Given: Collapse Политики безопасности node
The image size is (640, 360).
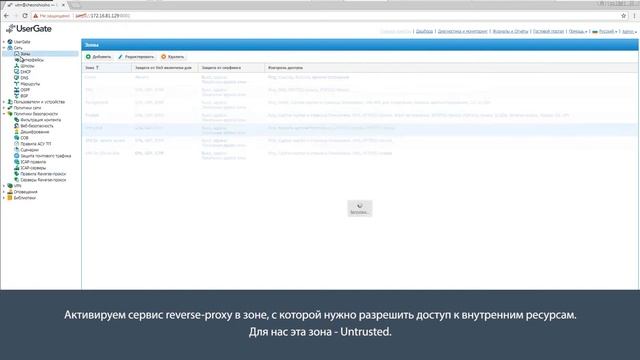Looking at the screenshot, I should click(4, 114).
